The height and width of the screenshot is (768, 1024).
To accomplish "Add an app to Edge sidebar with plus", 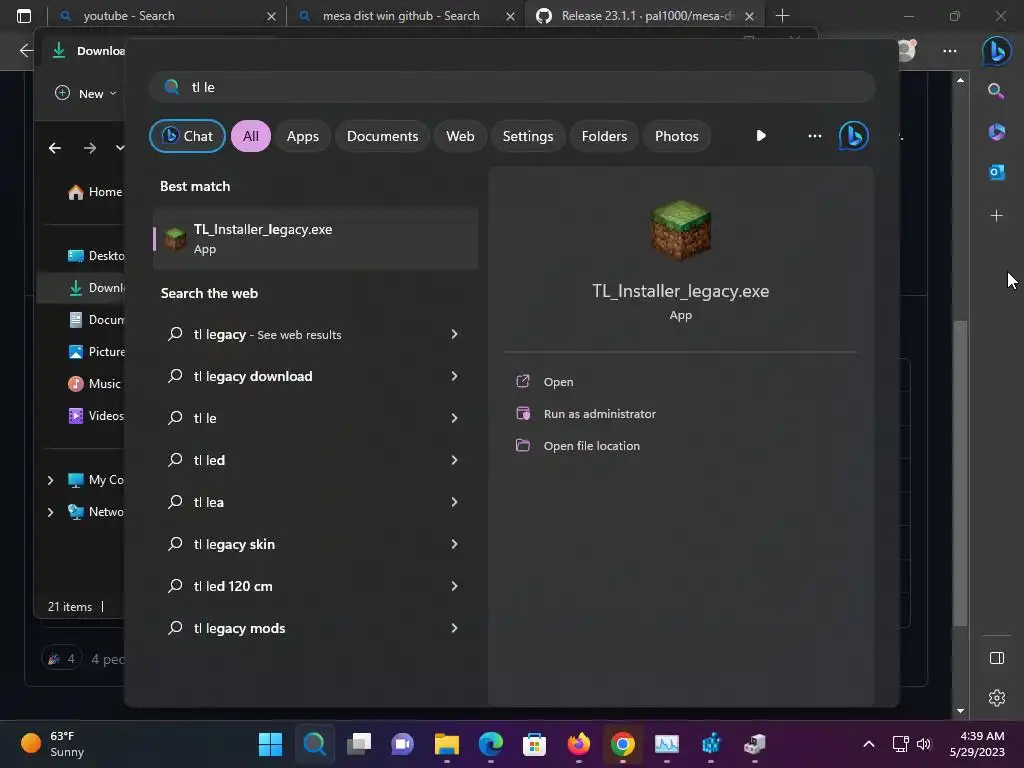I will 996,216.
